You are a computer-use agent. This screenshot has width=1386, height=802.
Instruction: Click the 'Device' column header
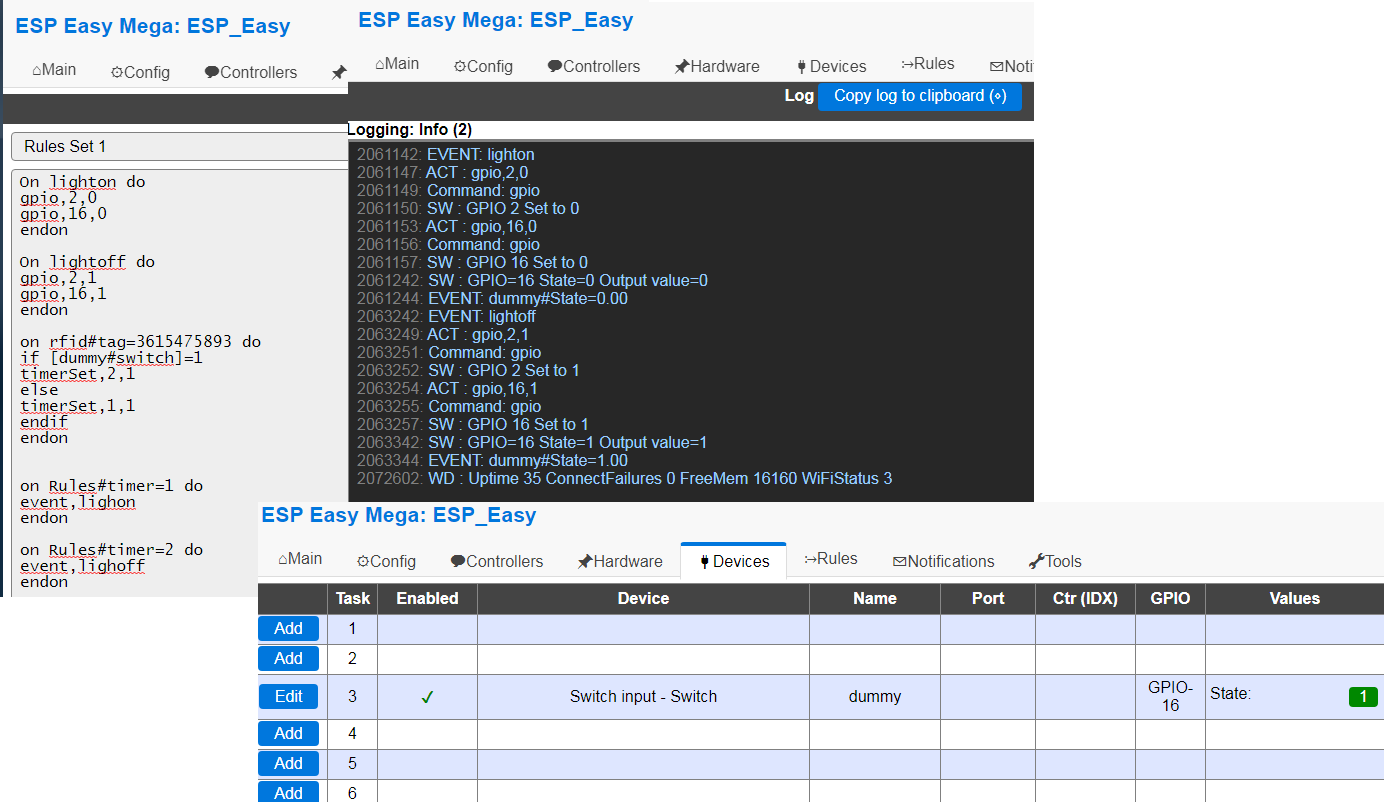coord(643,598)
